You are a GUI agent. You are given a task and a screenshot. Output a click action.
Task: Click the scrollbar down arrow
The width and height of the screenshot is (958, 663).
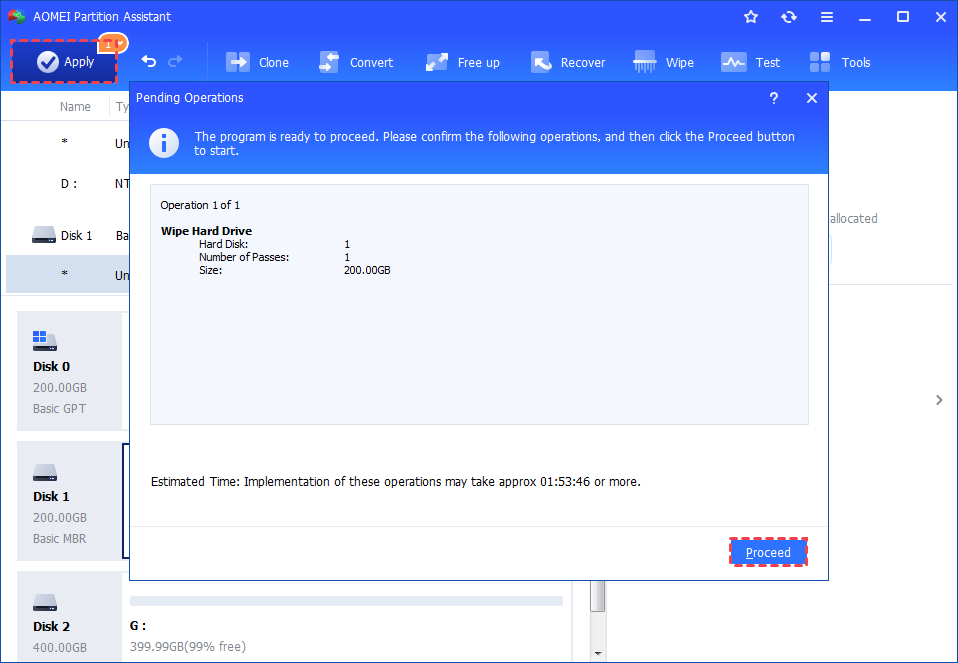click(x=598, y=654)
